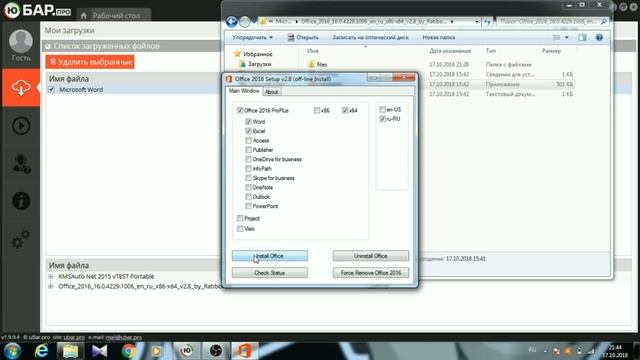
Task: Open view options dropdown arrow in Explorer
Action: [x=567, y=38]
